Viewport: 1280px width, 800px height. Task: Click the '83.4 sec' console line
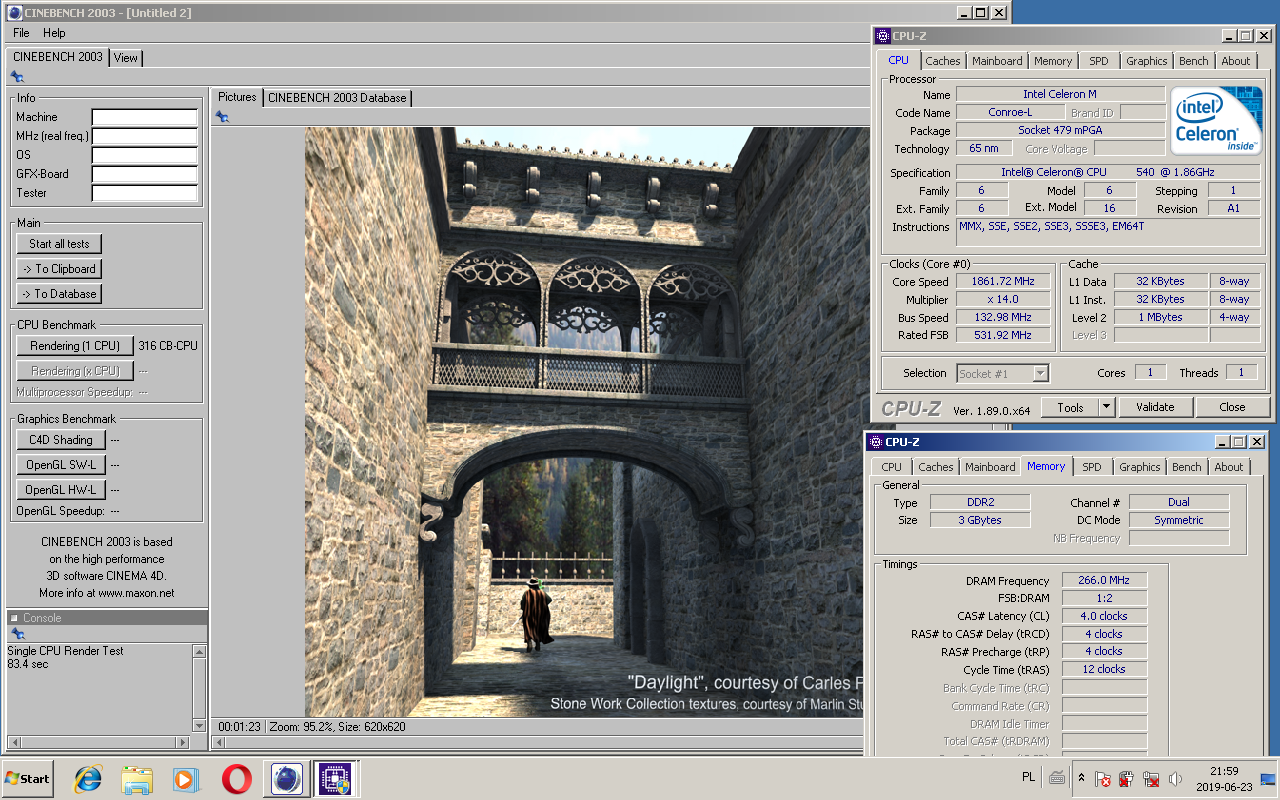point(28,664)
